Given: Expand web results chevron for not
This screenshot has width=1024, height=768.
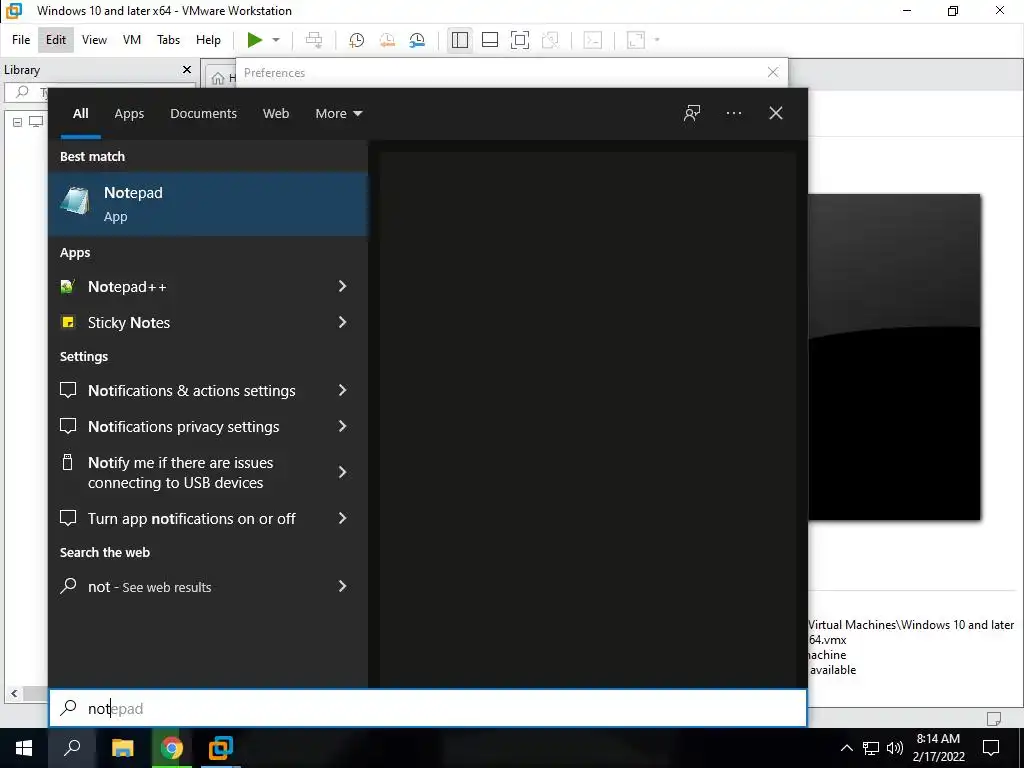Looking at the screenshot, I should pyautogui.click(x=342, y=586).
